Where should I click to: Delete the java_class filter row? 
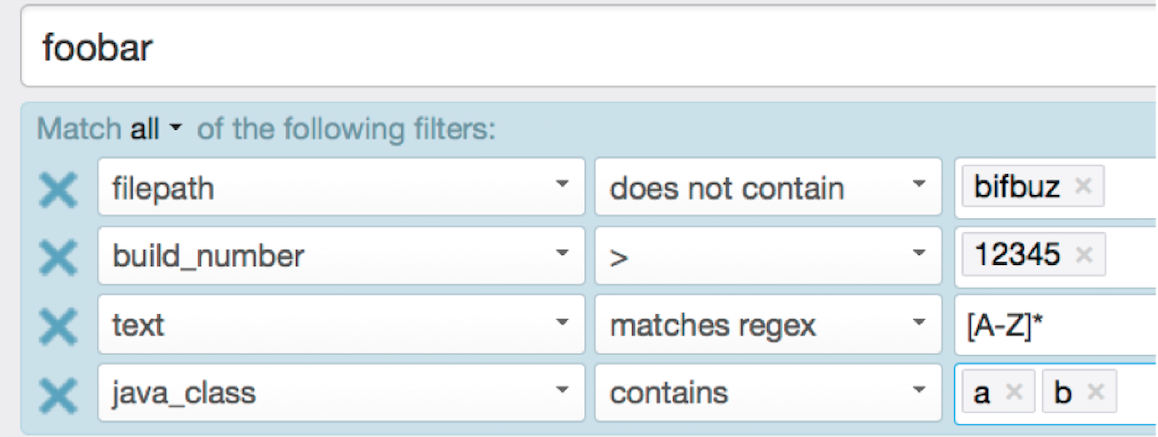coord(58,393)
